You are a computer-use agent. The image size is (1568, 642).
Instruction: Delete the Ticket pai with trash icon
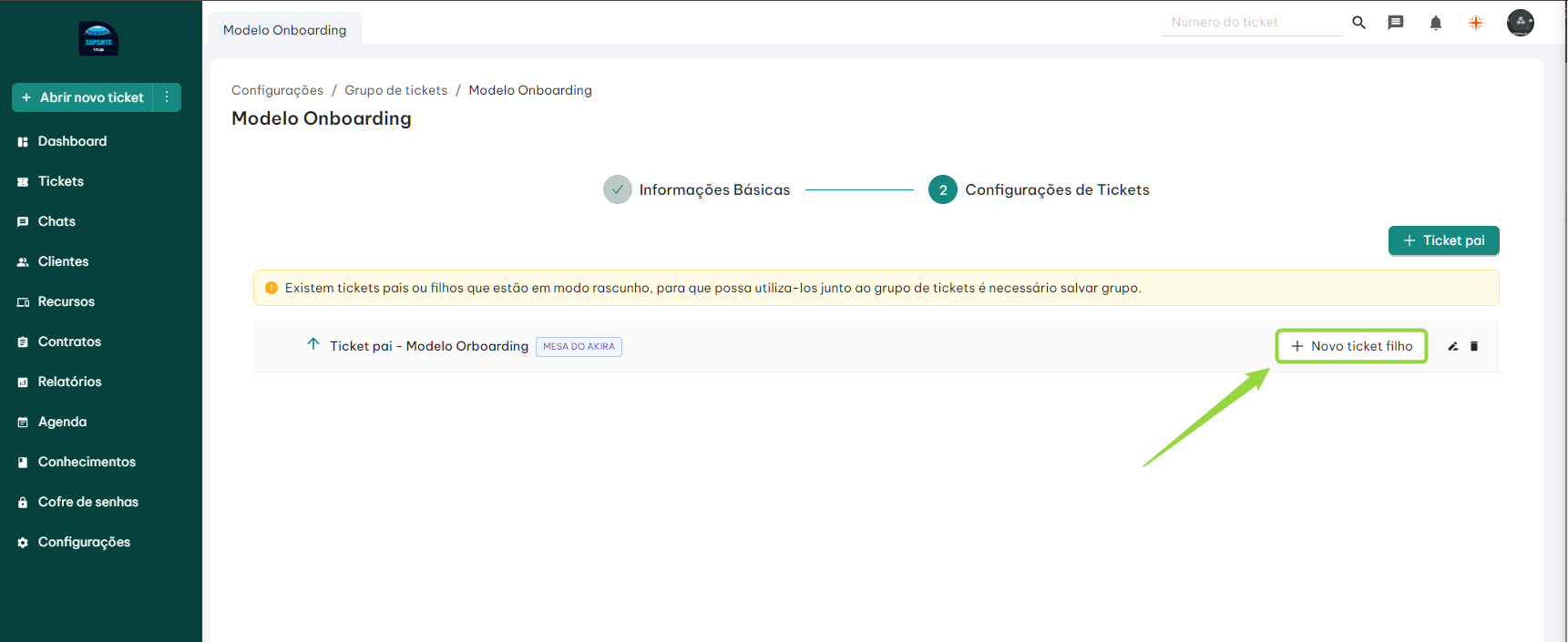pyautogui.click(x=1474, y=346)
